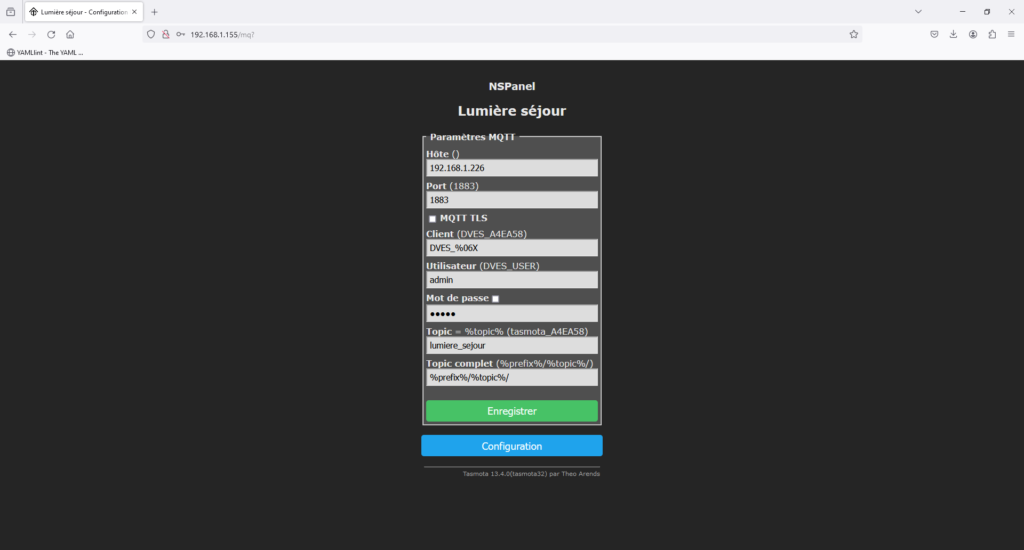Image resolution: width=1024 pixels, height=550 pixels.
Task: Go back to the previous page
Action: 13,35
